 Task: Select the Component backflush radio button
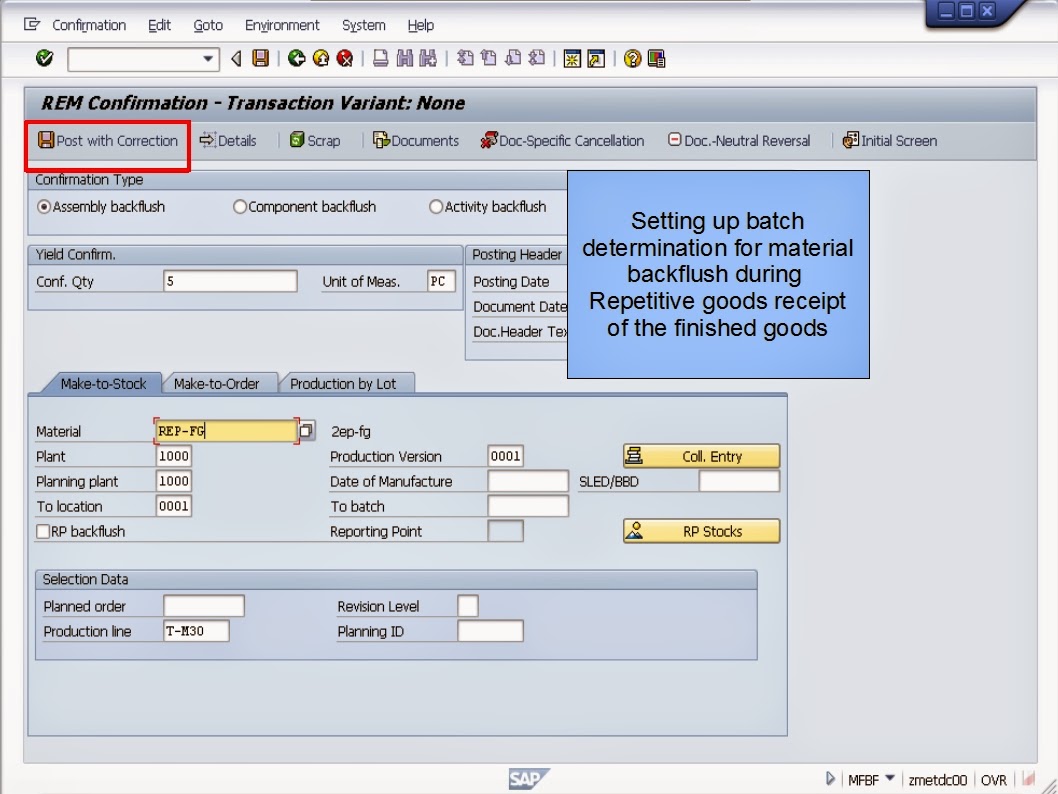[240, 207]
